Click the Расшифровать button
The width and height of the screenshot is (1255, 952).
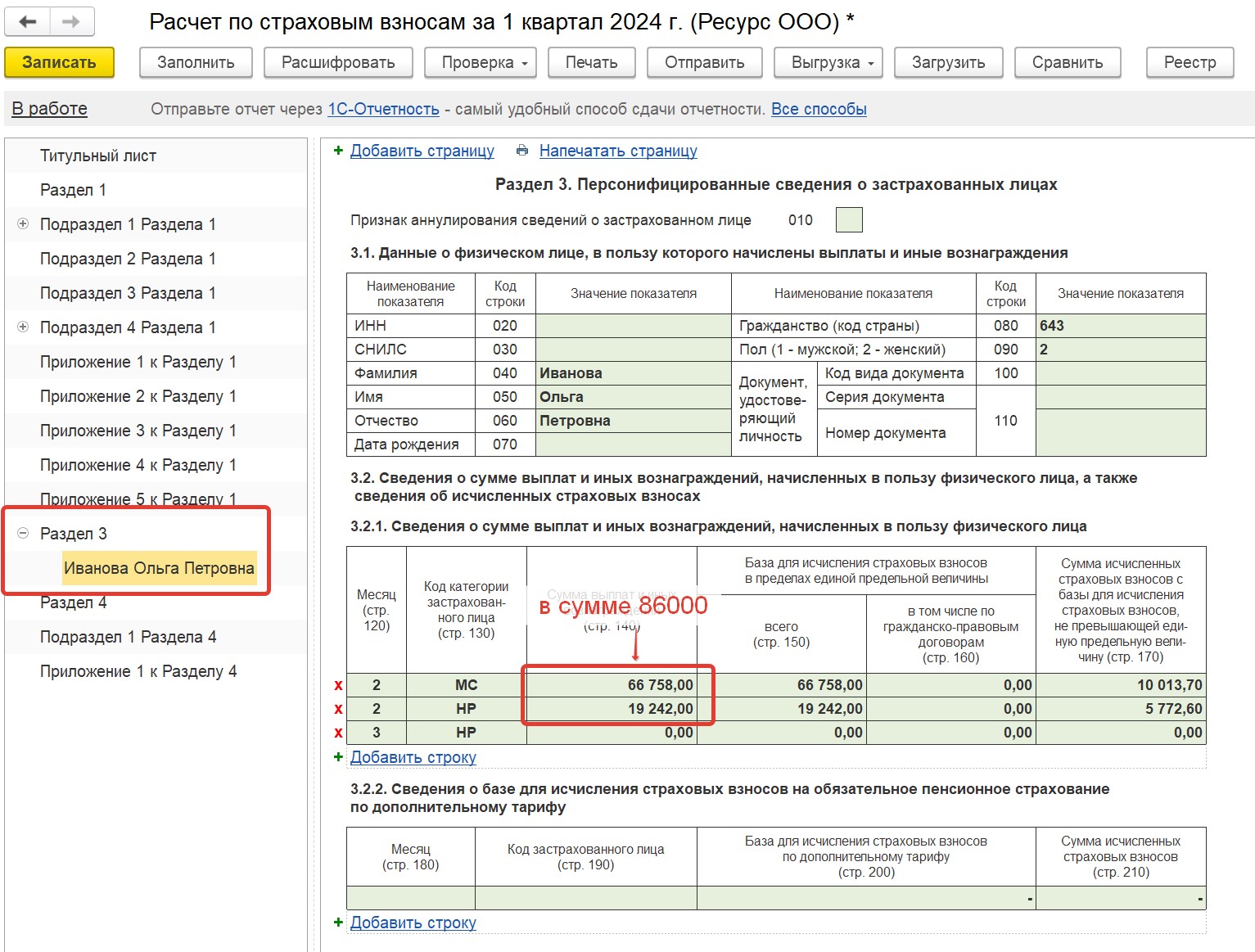pos(338,62)
